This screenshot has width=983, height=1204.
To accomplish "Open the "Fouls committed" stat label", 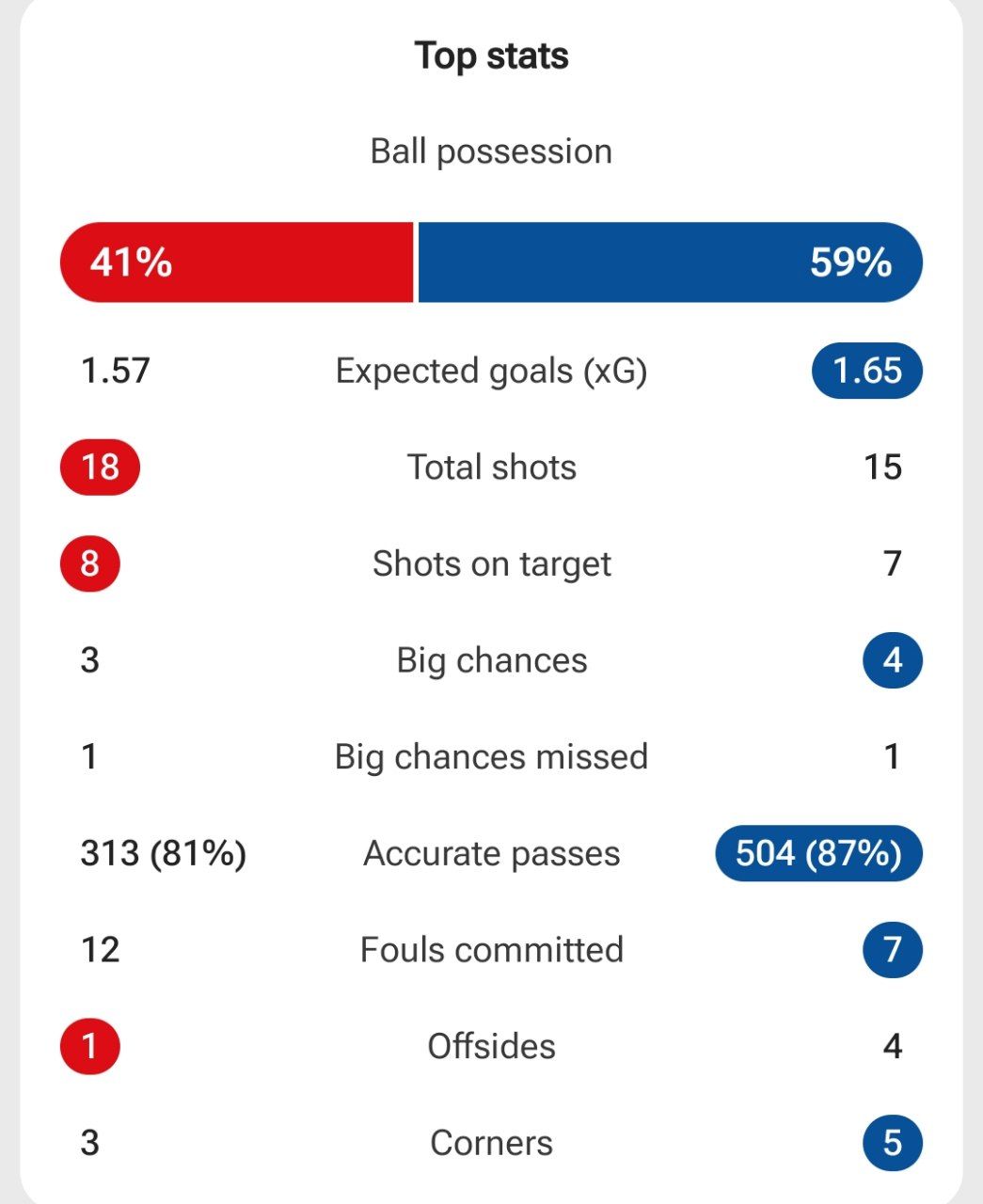I will (491, 950).
